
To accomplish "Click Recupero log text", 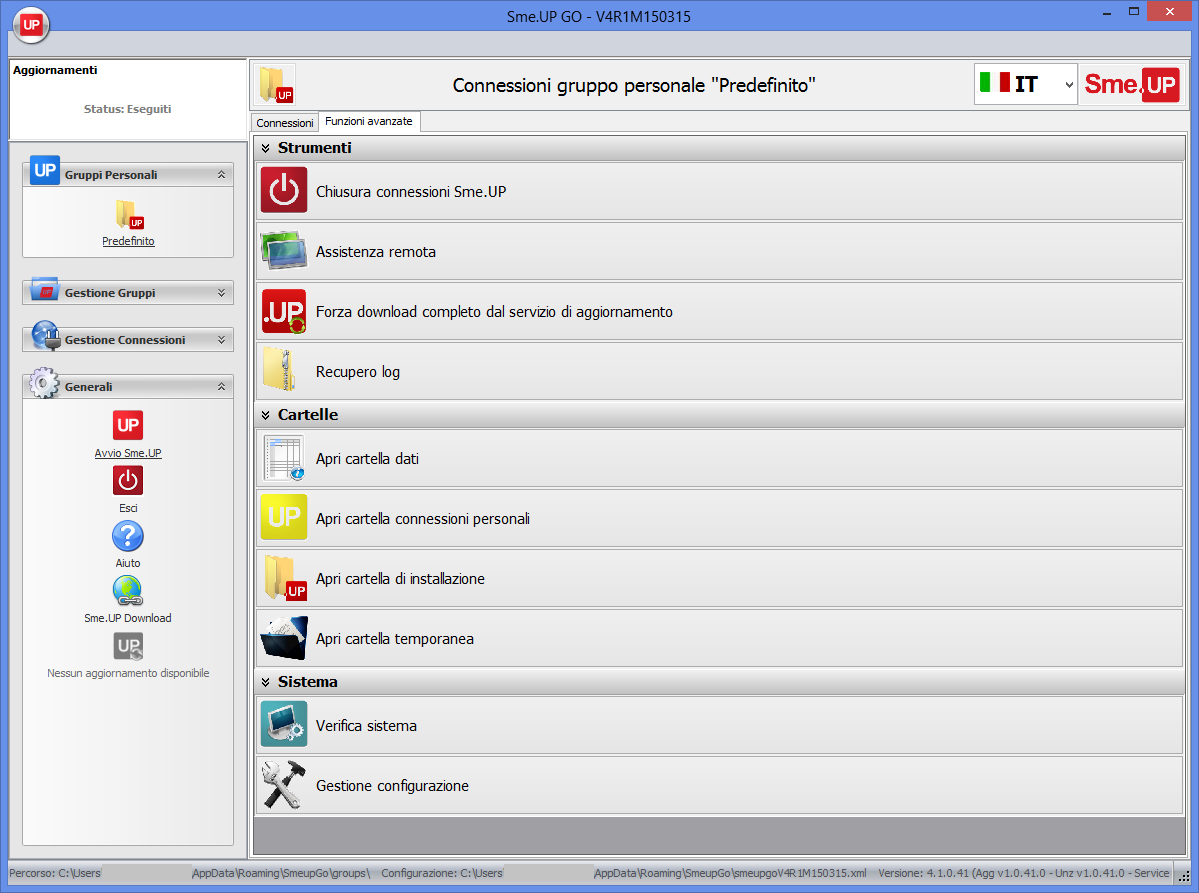I will tap(357, 372).
